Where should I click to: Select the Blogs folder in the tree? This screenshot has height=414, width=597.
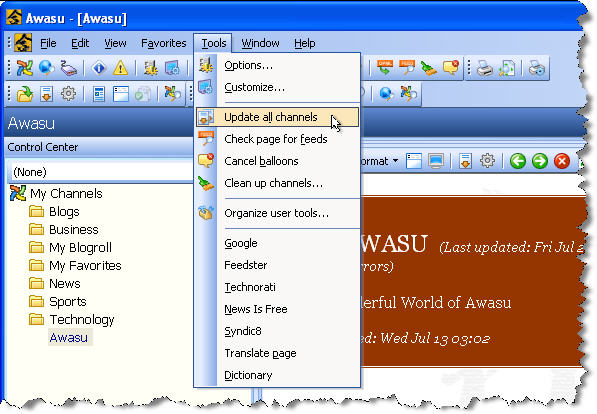pyautogui.click(x=64, y=212)
